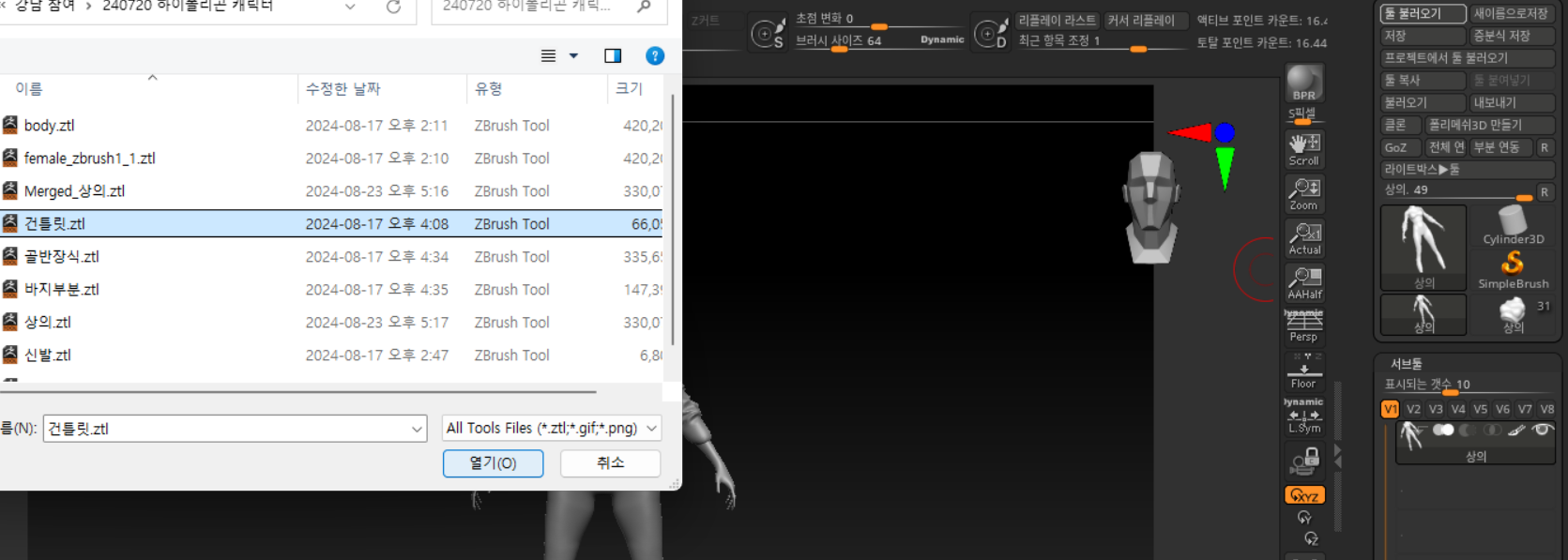Click 프로젝트에서 툴 불러오기 button
This screenshot has height=560, width=1568.
coord(1467,58)
